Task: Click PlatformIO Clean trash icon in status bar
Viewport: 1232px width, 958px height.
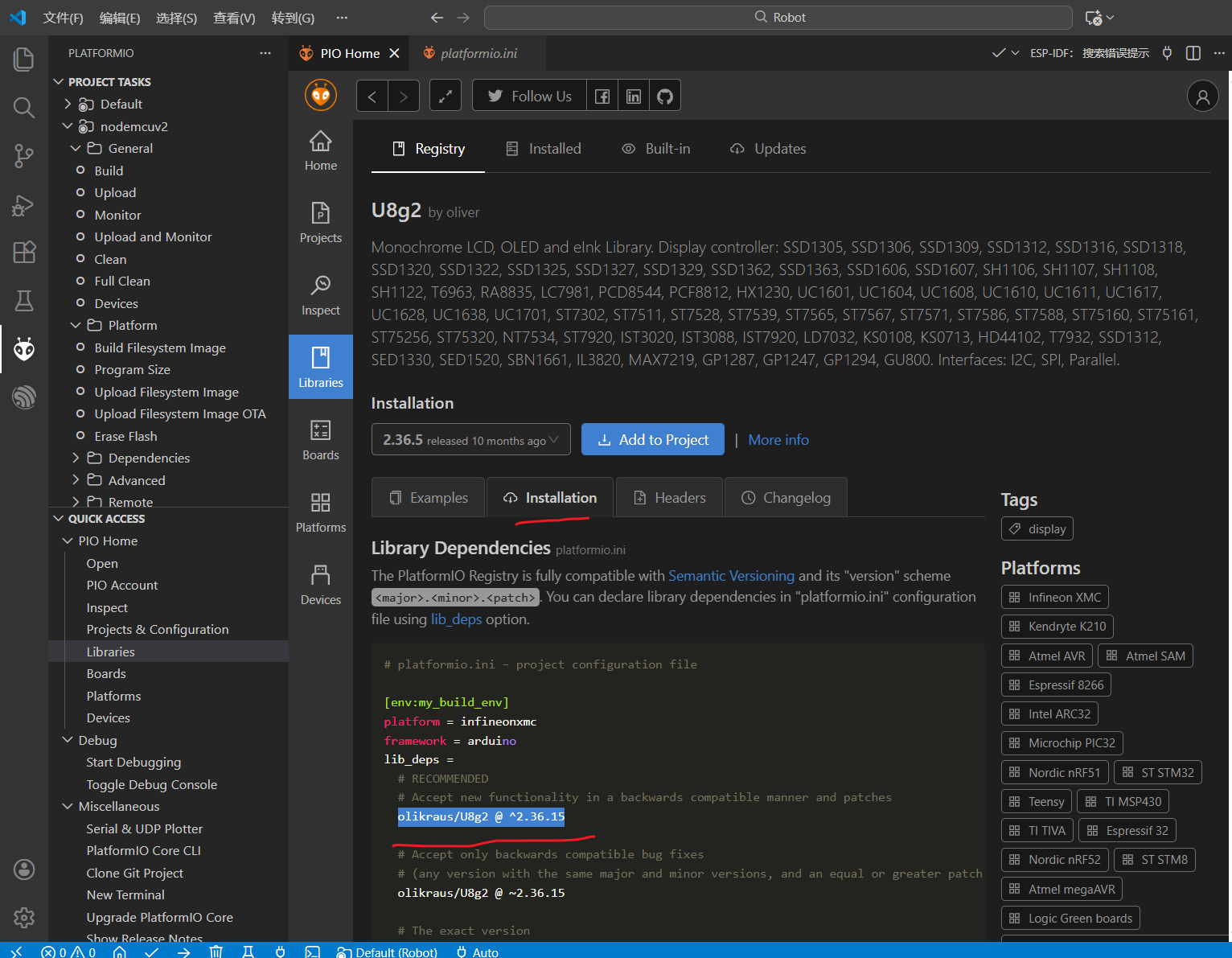Action: (x=216, y=952)
